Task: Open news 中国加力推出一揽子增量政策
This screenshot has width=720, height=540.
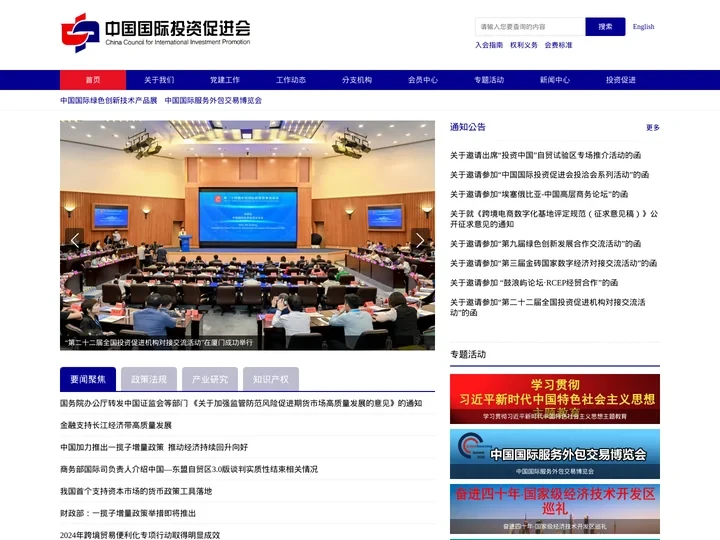Action: tap(154, 447)
